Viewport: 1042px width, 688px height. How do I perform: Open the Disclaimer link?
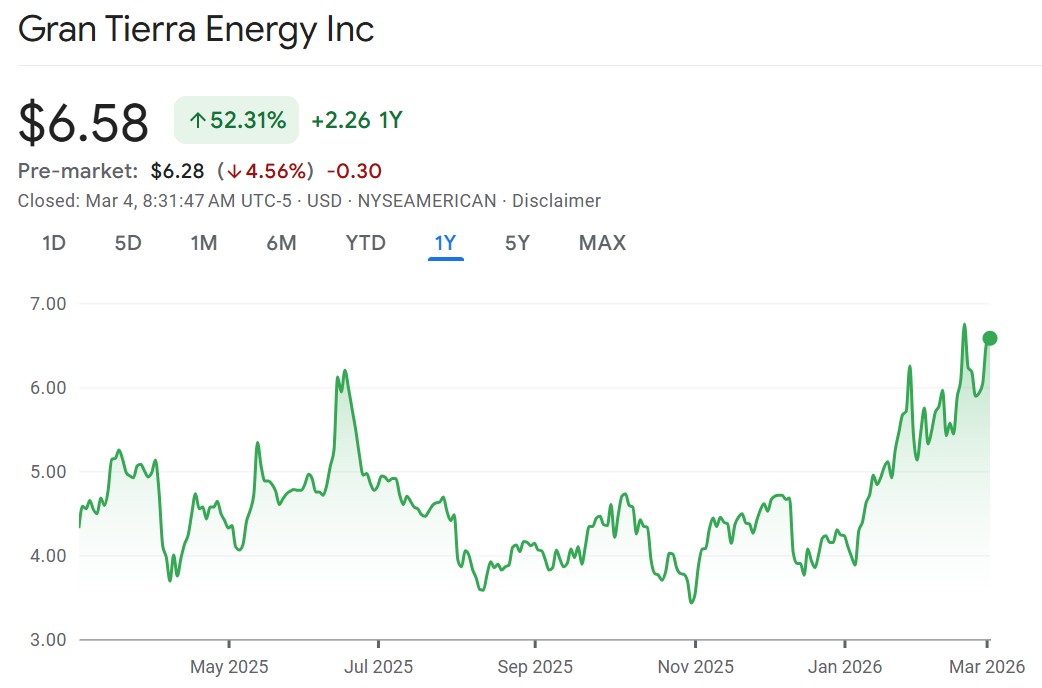coord(556,201)
